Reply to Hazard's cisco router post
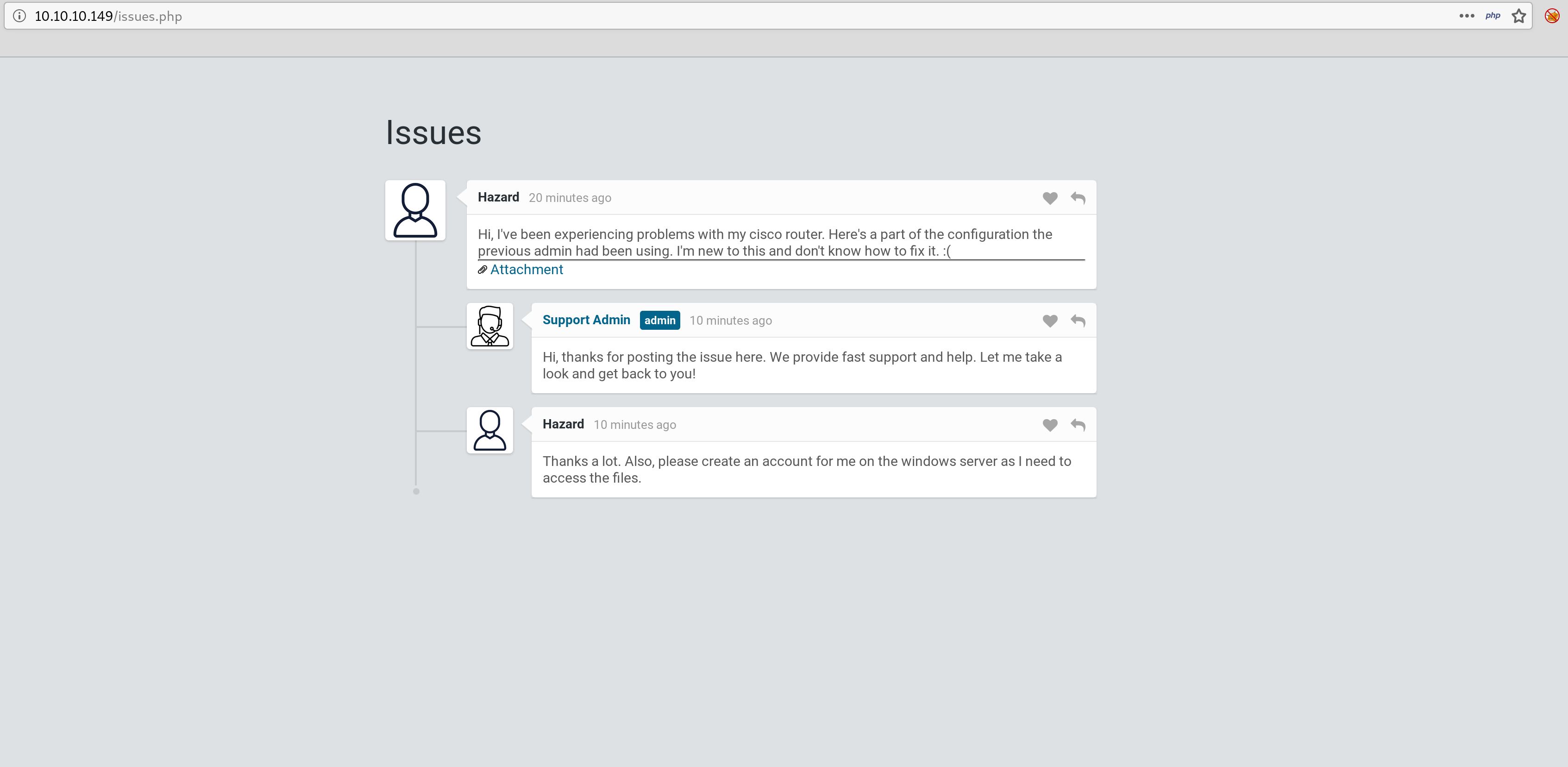The width and height of the screenshot is (1568, 767). pyautogui.click(x=1078, y=198)
